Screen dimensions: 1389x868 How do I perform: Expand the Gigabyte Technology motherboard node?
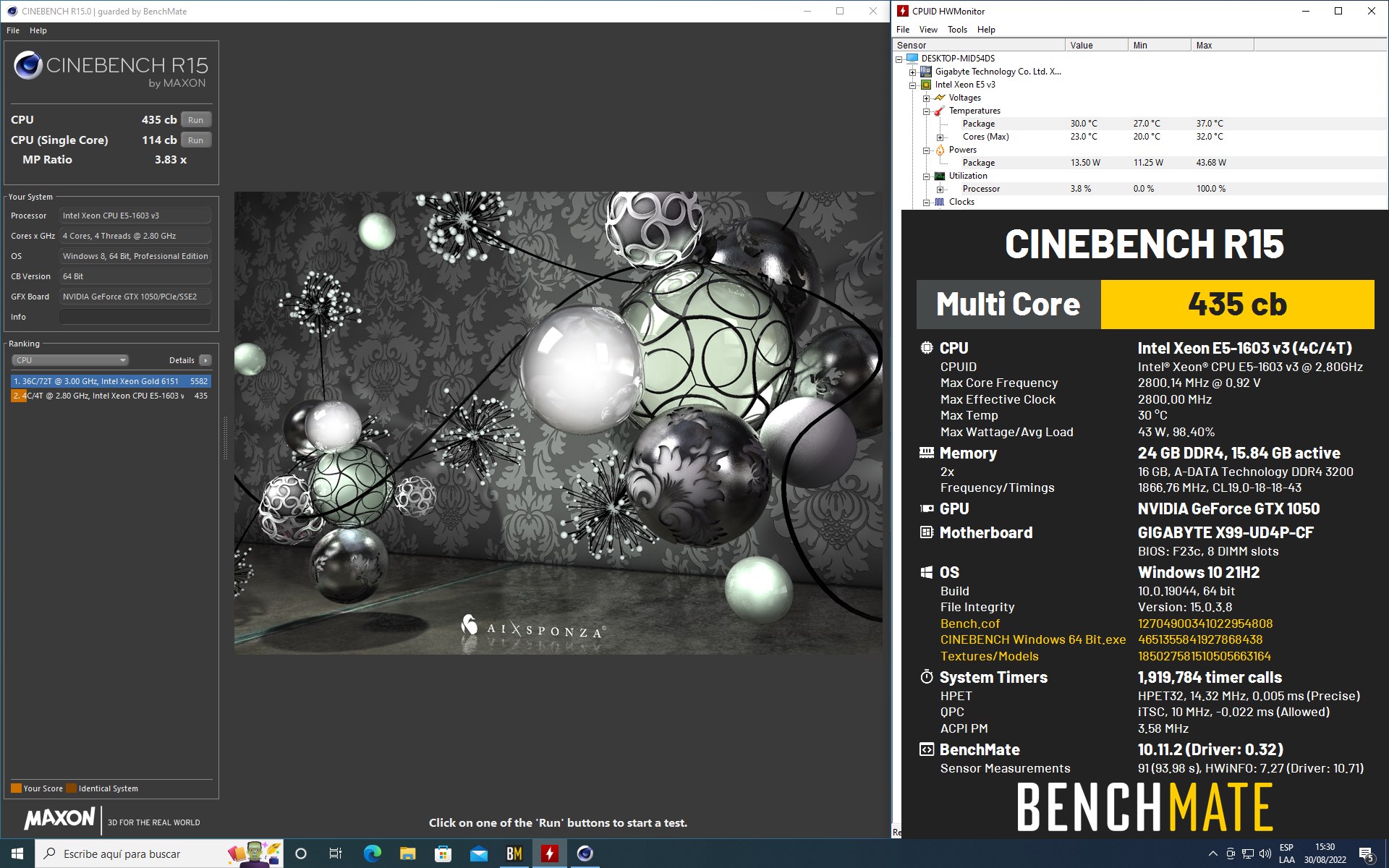(x=912, y=72)
